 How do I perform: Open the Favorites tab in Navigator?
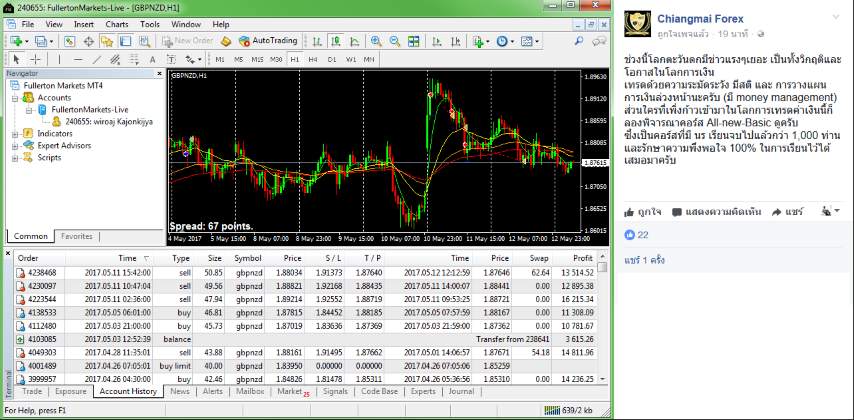coord(76,236)
